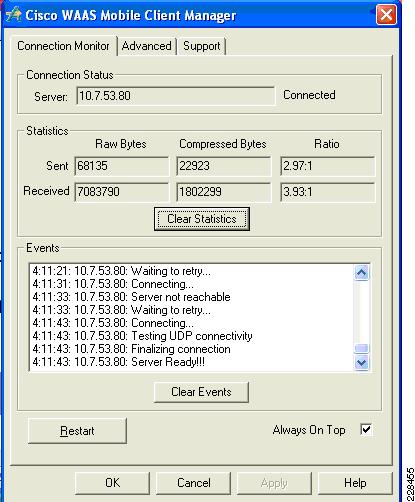
Task: Click the Raw Bytes column label
Action: (x=121, y=144)
